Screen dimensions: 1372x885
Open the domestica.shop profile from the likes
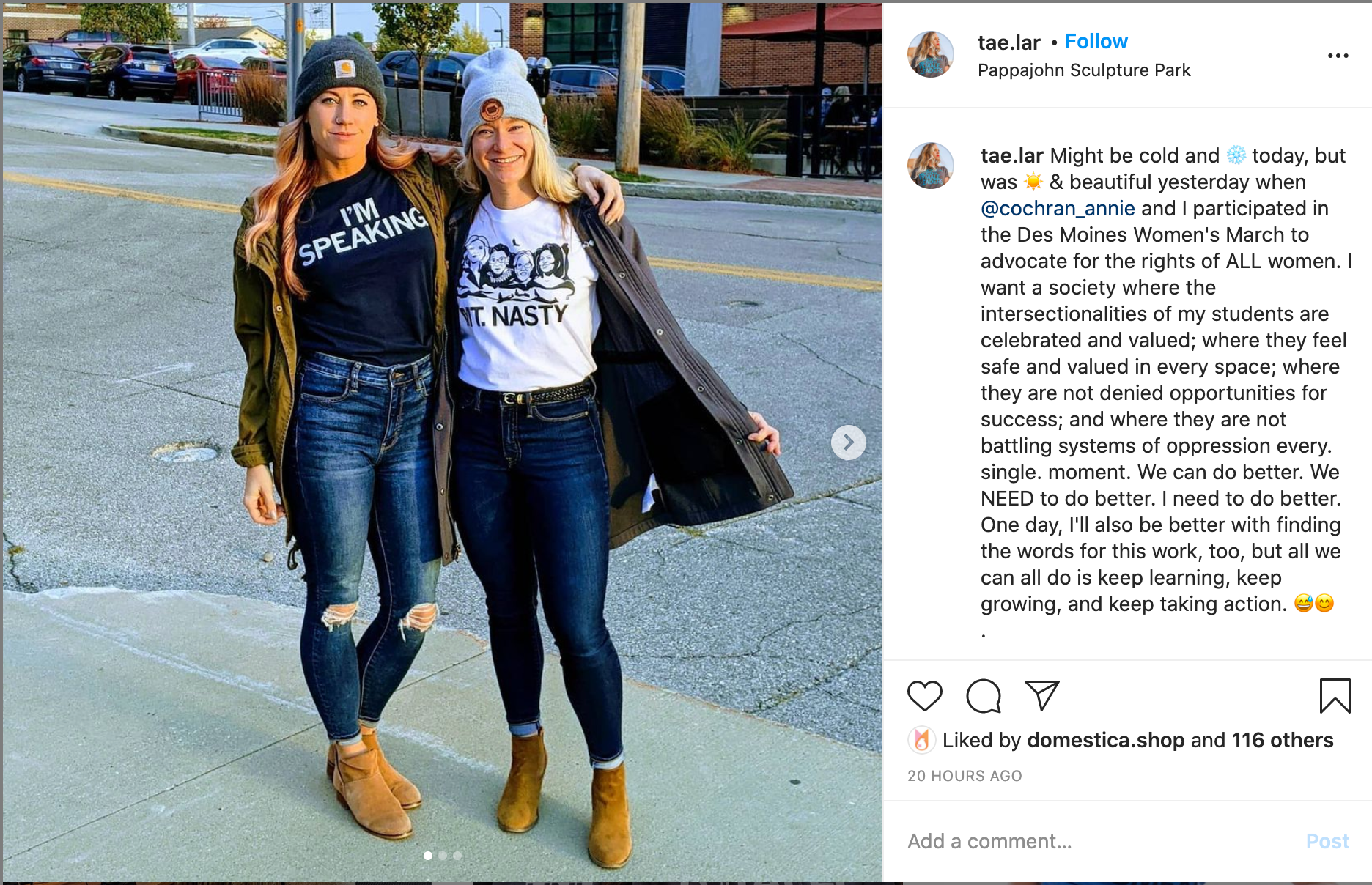coord(1105,741)
